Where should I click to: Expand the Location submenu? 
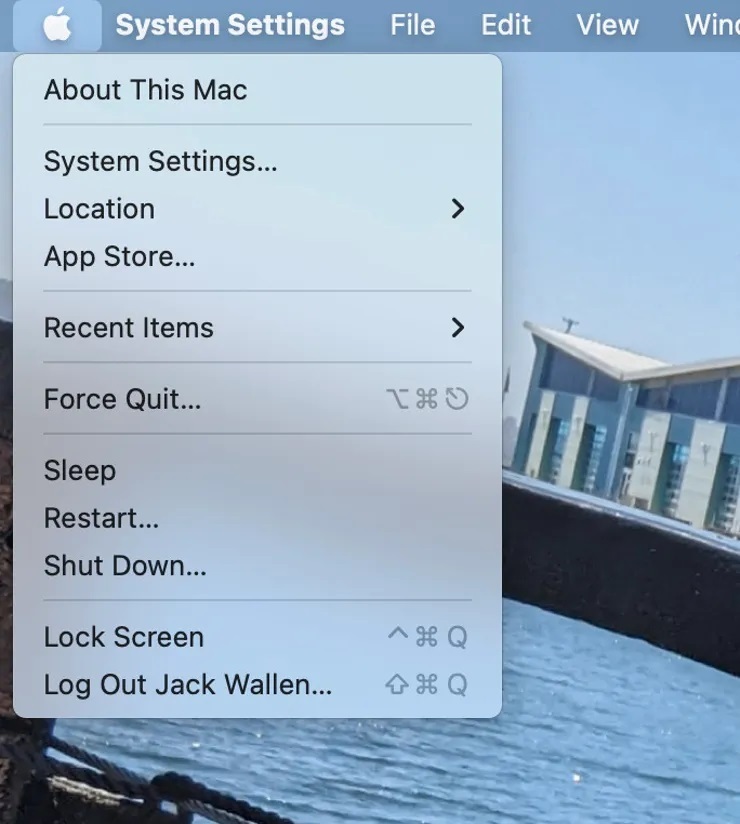tap(258, 209)
